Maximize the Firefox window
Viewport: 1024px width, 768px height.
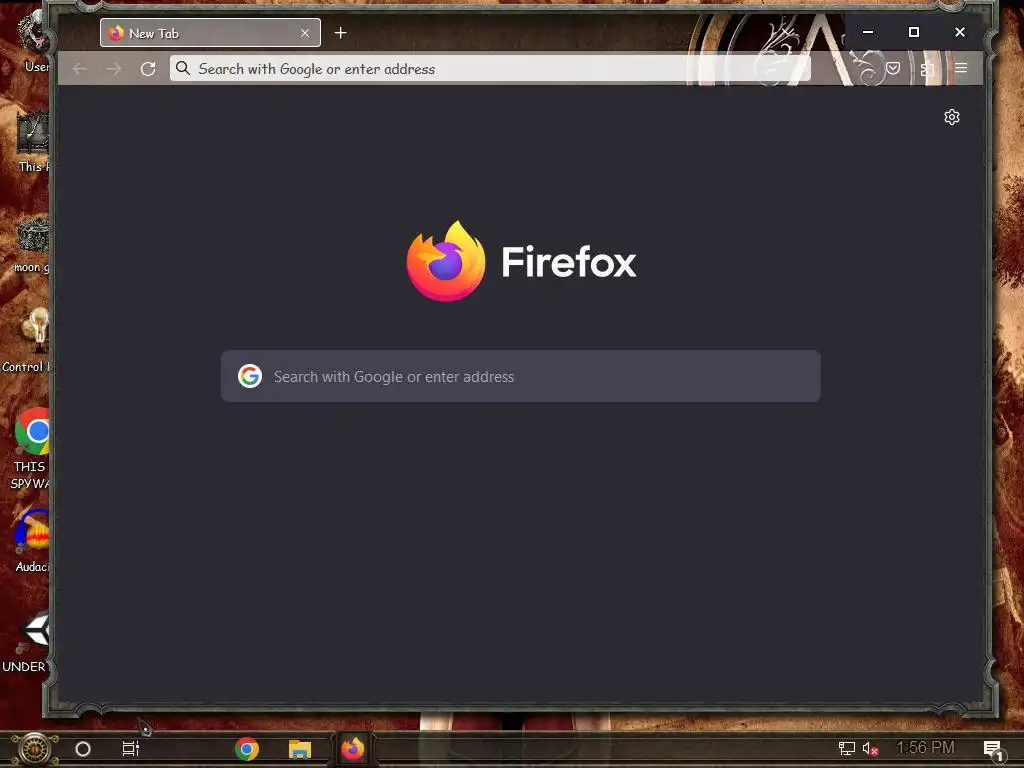(914, 32)
